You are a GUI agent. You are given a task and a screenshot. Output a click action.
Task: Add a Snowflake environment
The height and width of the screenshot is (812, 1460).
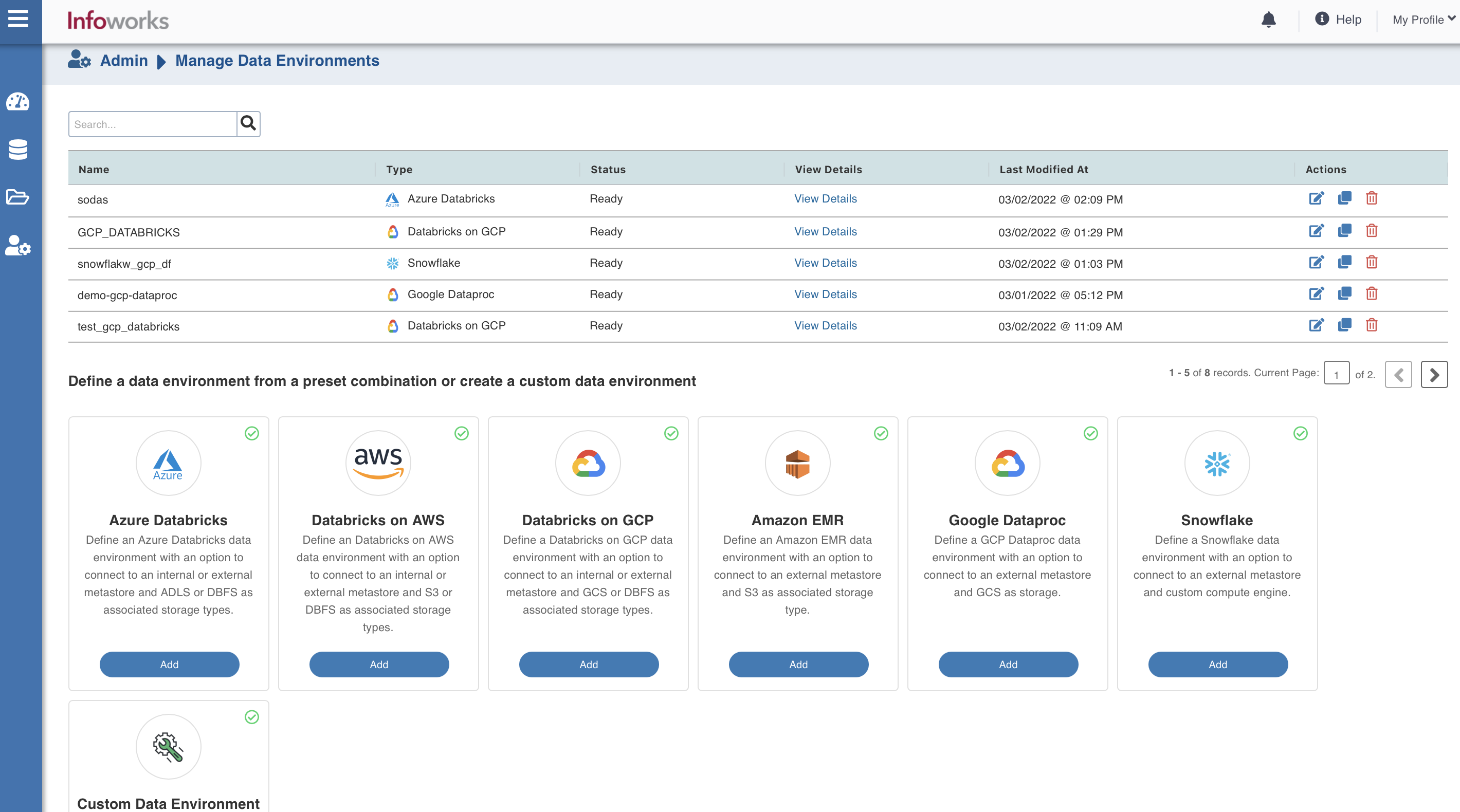click(1218, 664)
